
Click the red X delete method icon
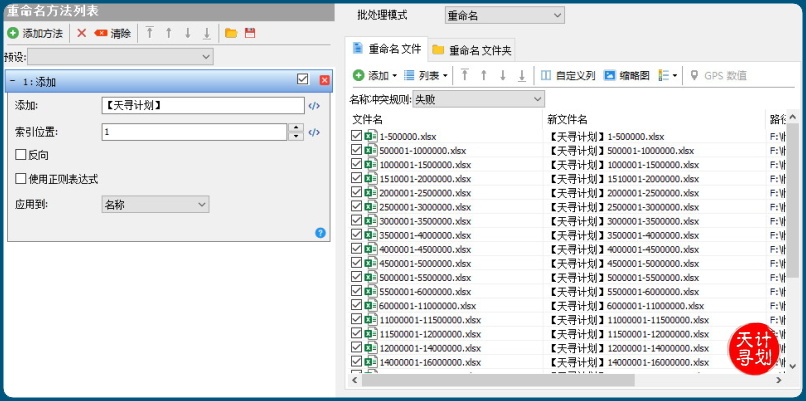coord(82,33)
